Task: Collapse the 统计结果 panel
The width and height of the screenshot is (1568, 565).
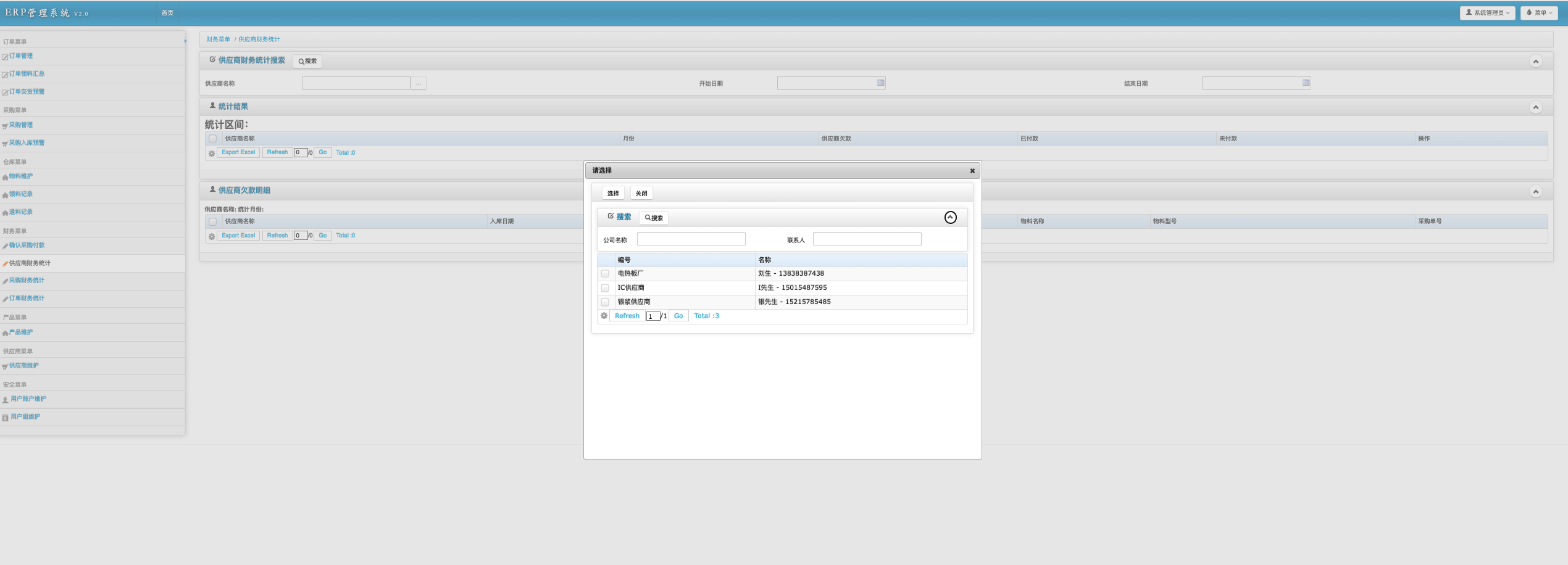Action: [x=1536, y=107]
